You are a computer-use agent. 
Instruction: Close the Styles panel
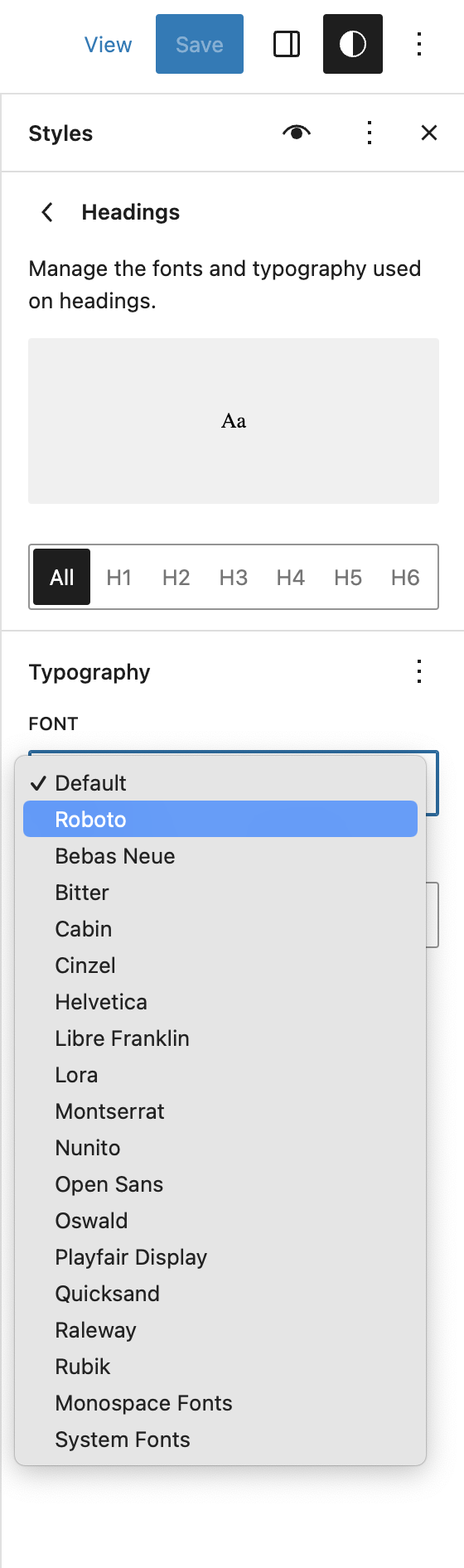[x=429, y=133]
